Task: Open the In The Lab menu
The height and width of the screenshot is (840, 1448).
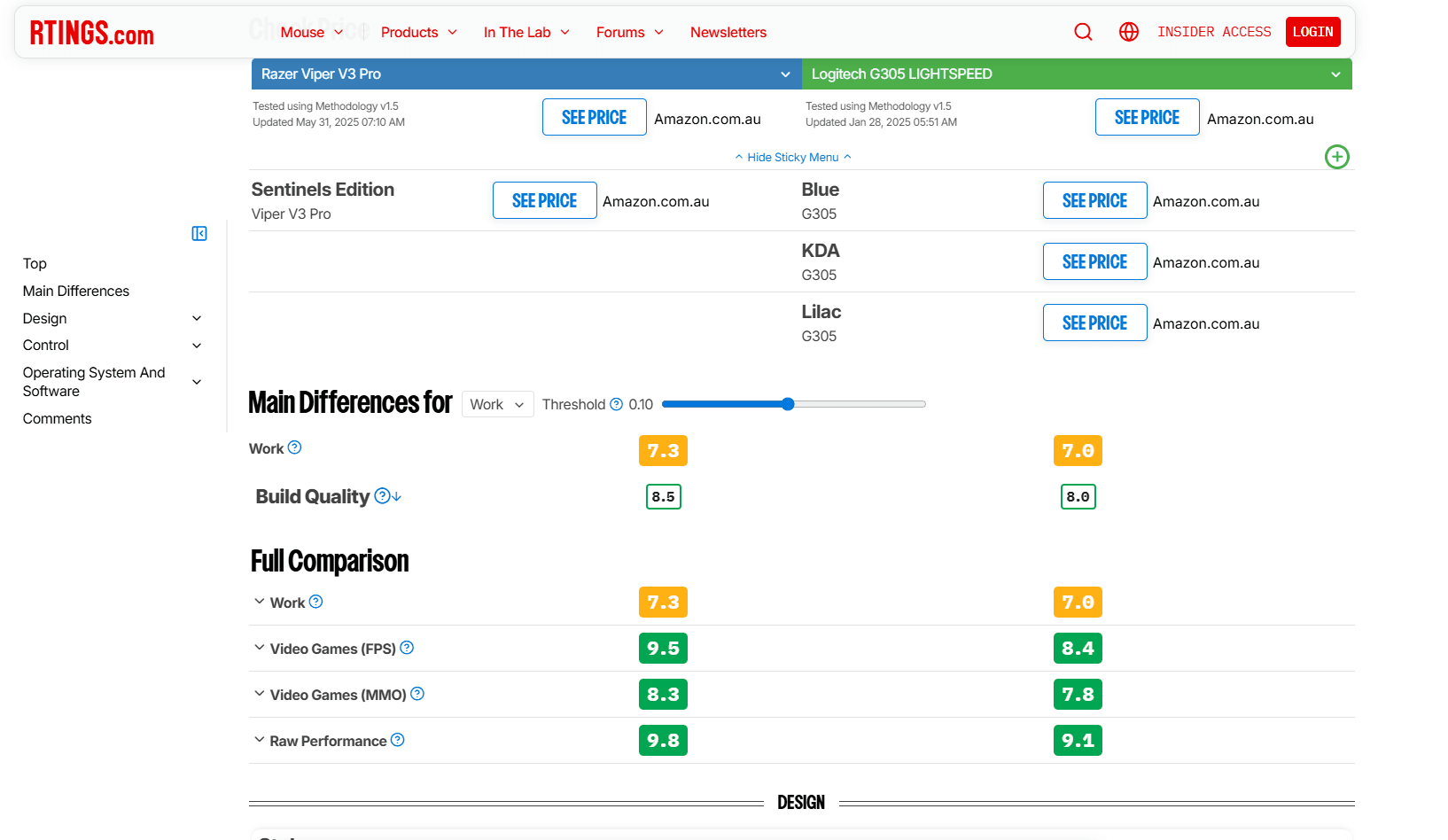Action: [x=526, y=32]
